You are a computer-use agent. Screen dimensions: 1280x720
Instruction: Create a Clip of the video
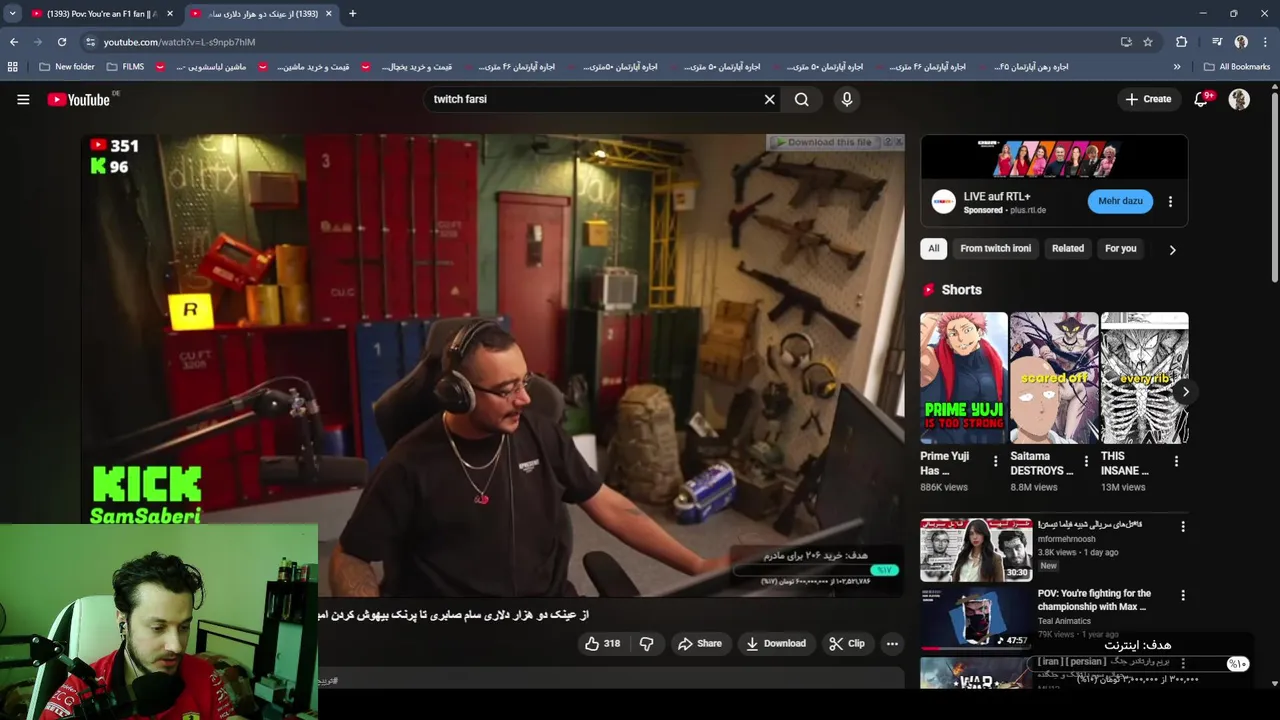click(846, 644)
